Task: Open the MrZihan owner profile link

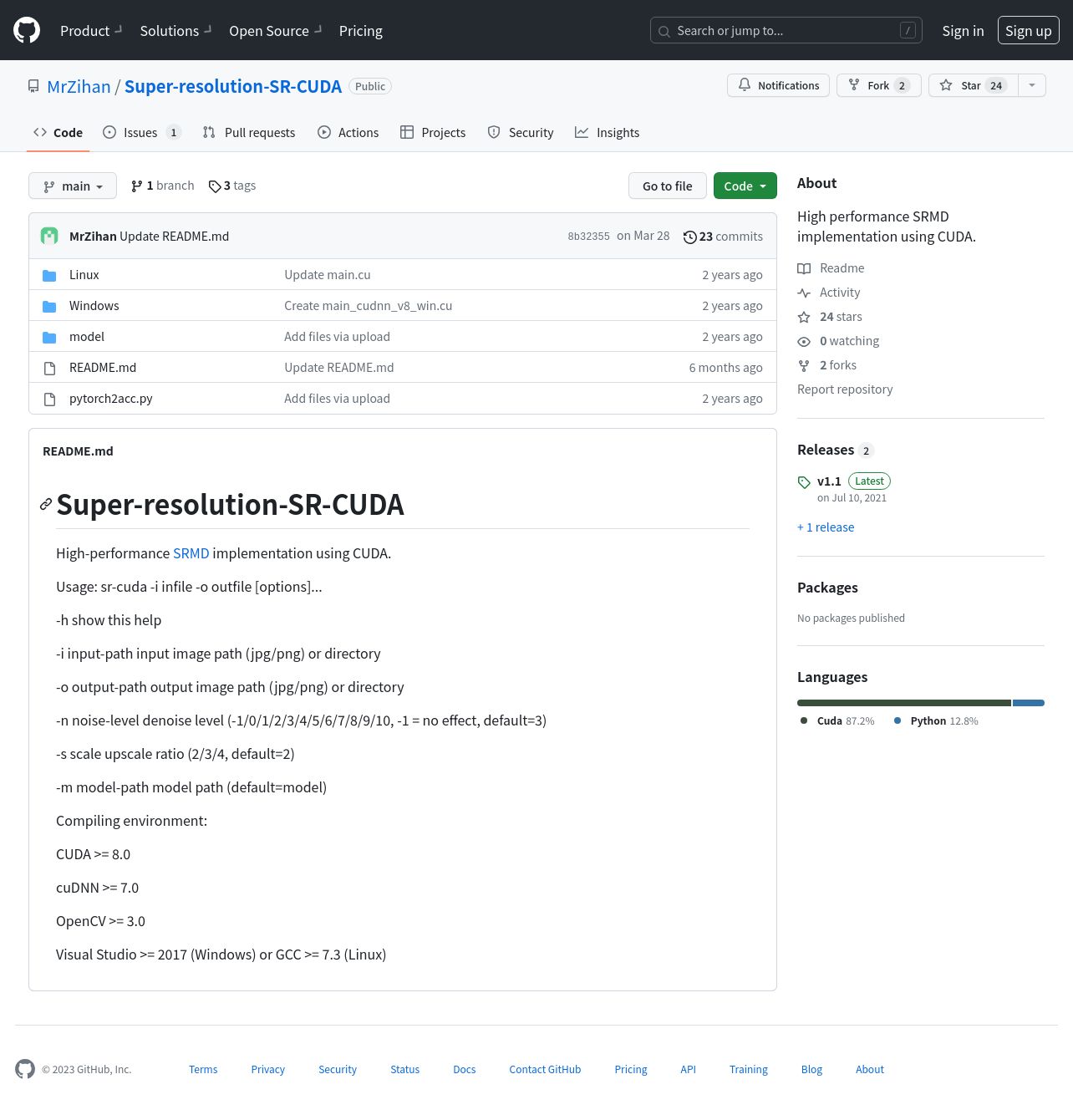Action: [79, 86]
